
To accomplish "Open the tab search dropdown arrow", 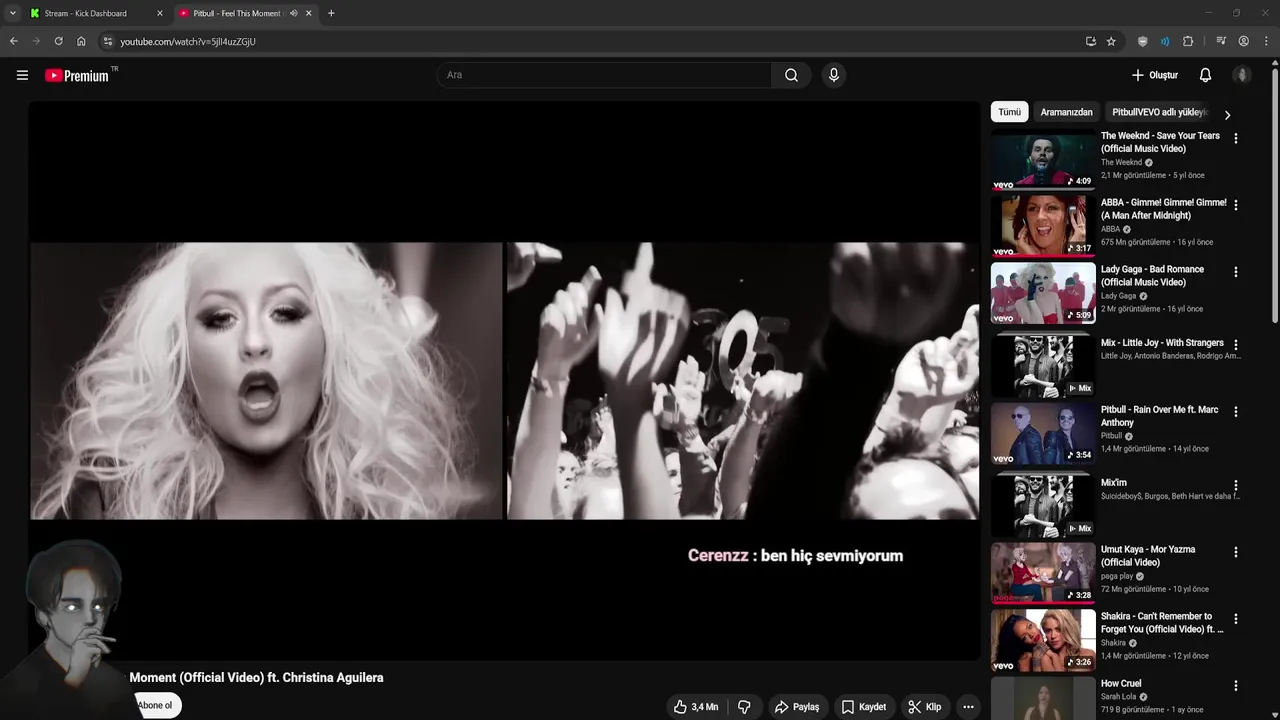I will pyautogui.click(x=12, y=13).
